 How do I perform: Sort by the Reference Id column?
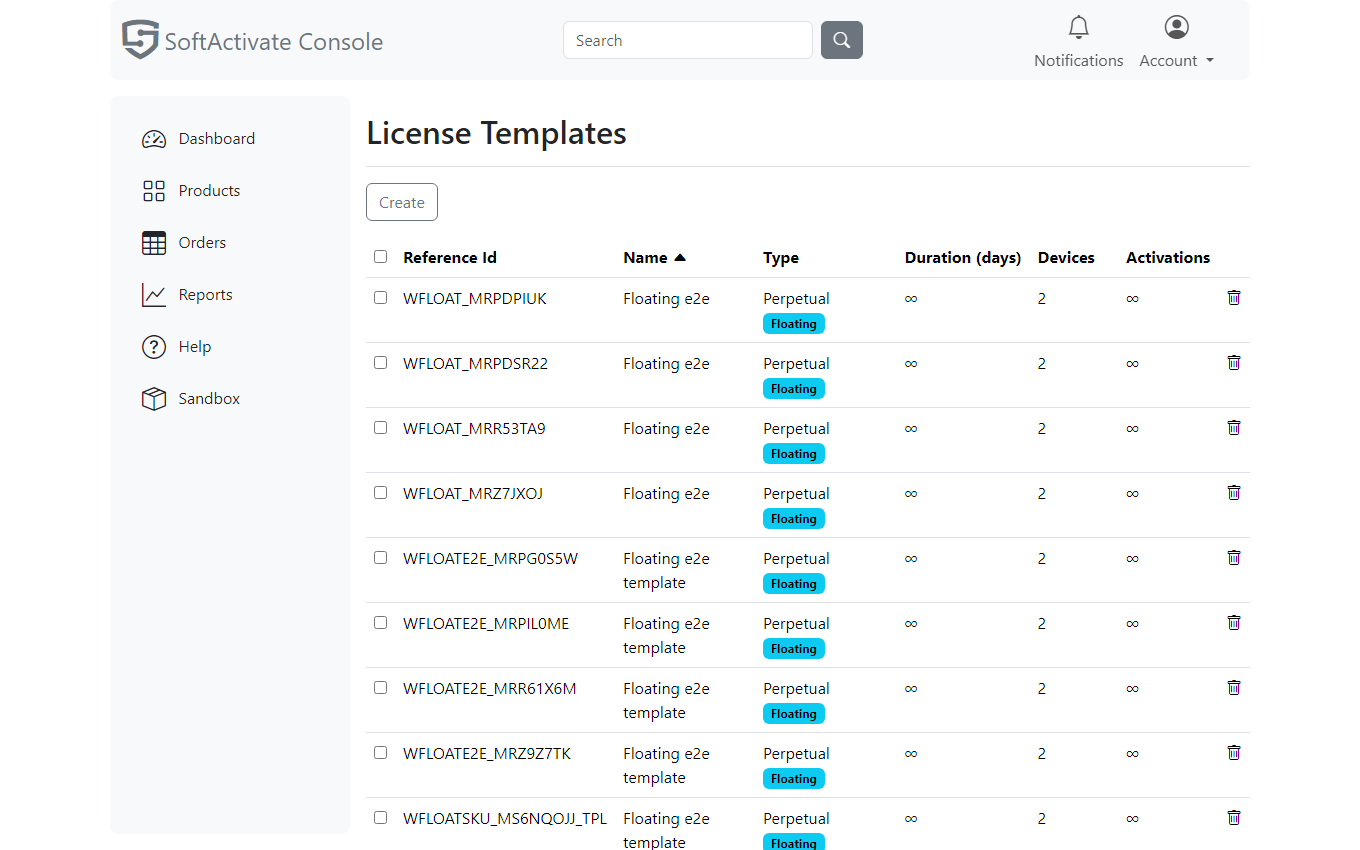click(450, 258)
